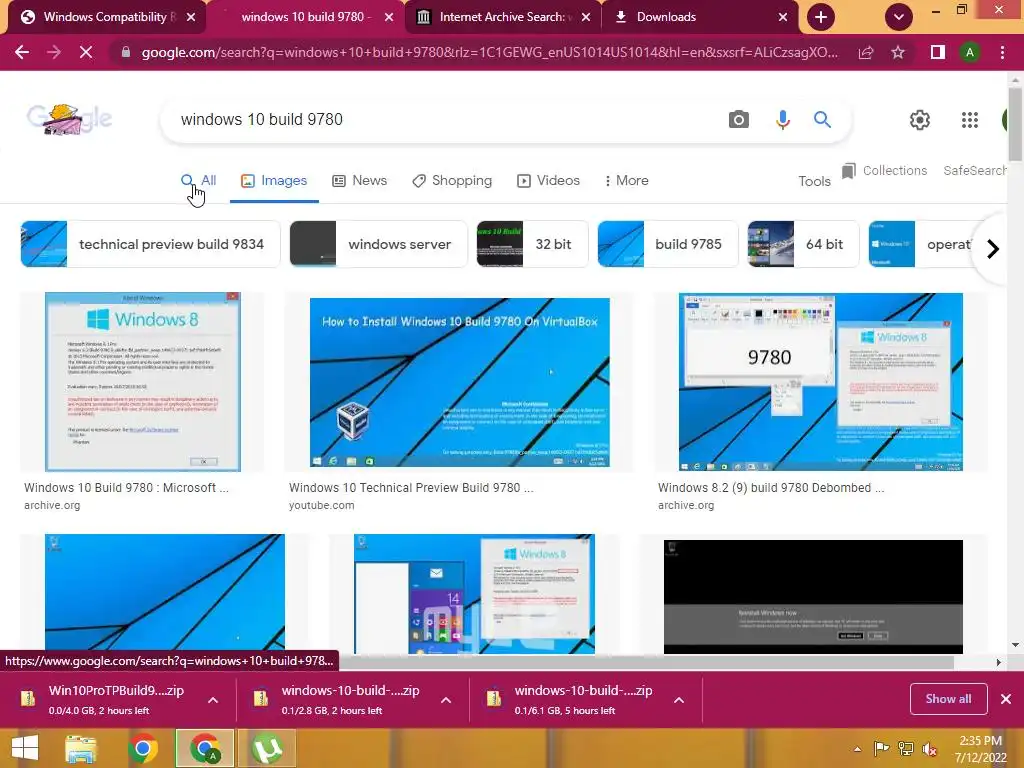The image size is (1024, 768).
Task: Show more filter chips arrow
Action: coord(993,249)
